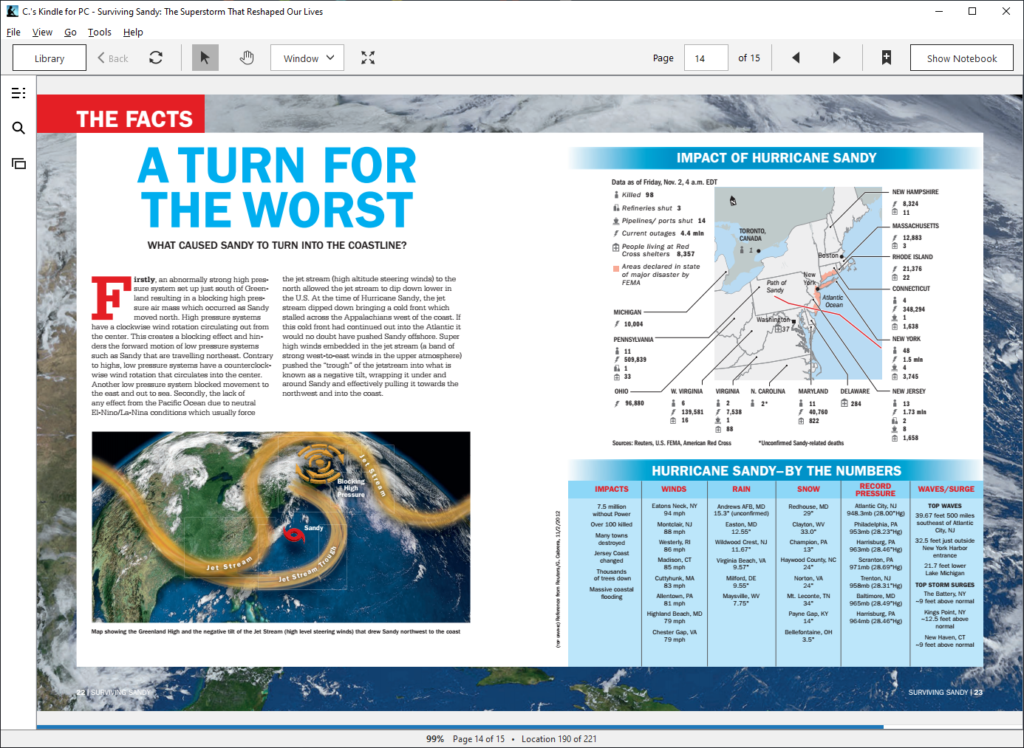
Task: Click the 'MASSACHUSETTS' map label
Action: click(916, 226)
